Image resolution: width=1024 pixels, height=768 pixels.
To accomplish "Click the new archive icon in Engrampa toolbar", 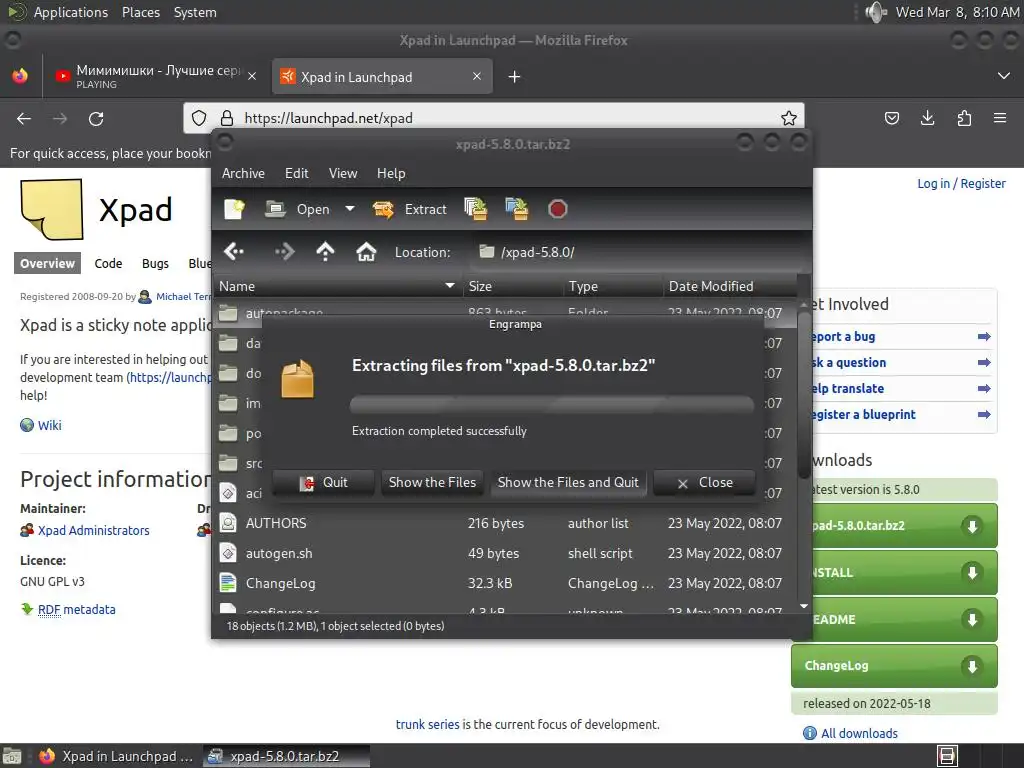I will click(x=234, y=209).
